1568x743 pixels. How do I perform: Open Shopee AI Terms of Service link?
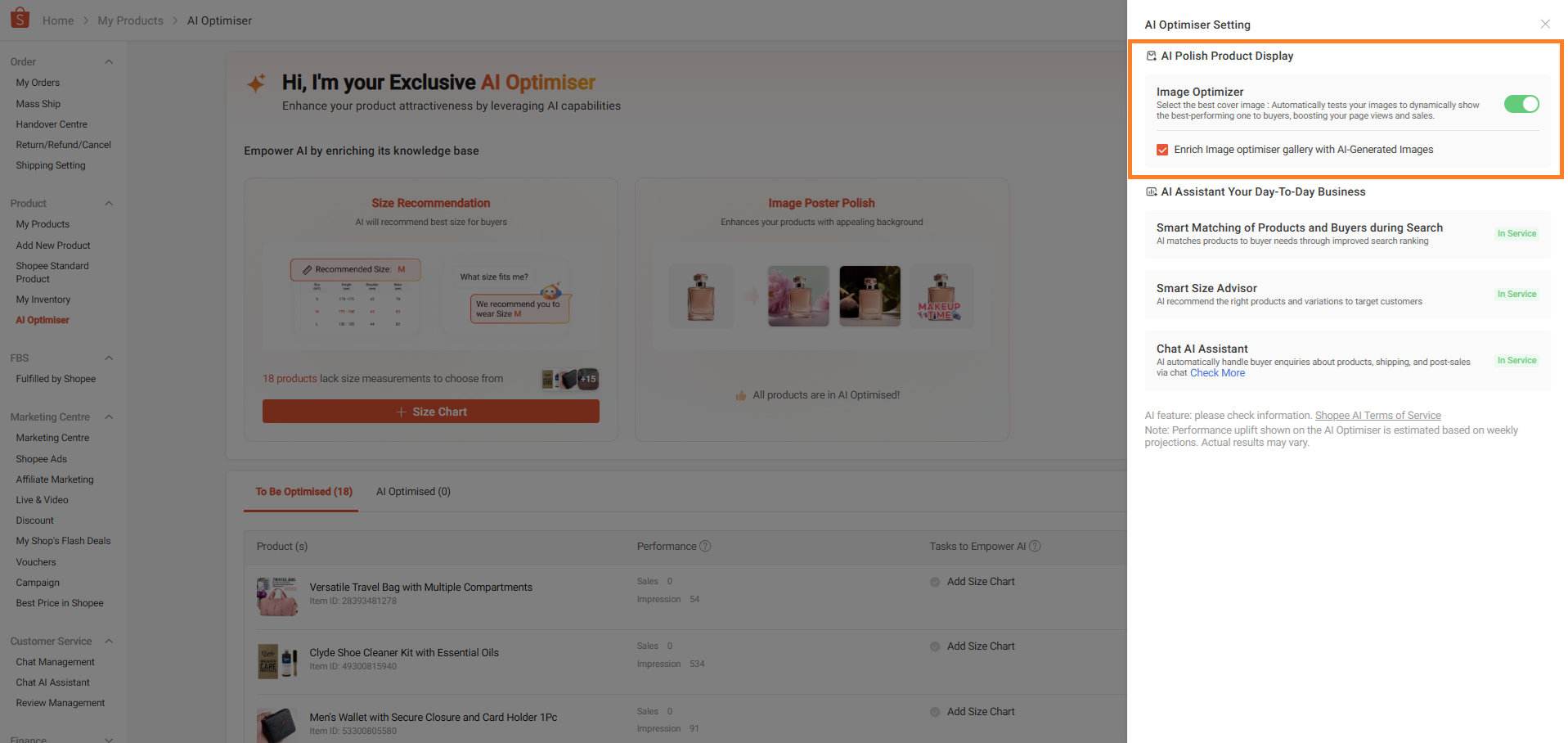tap(1377, 416)
